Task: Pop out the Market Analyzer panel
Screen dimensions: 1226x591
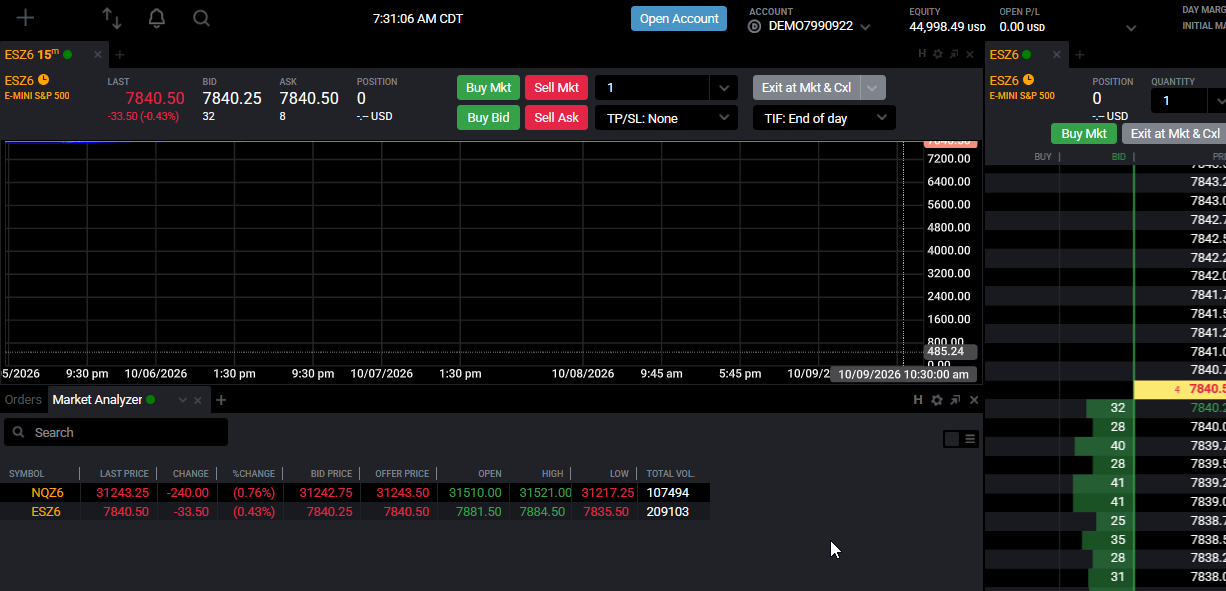Action: (x=955, y=400)
